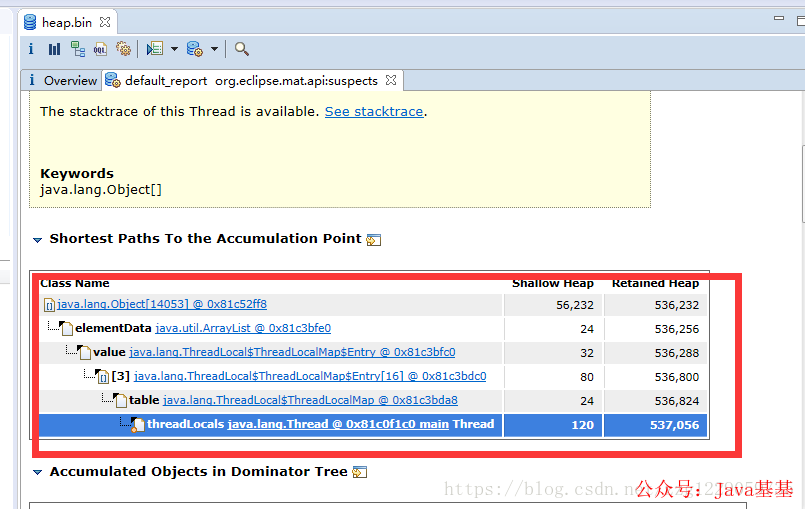805x509 pixels.
Task: Open the Run Expert System Test dropdown arrow
Action: (174, 49)
